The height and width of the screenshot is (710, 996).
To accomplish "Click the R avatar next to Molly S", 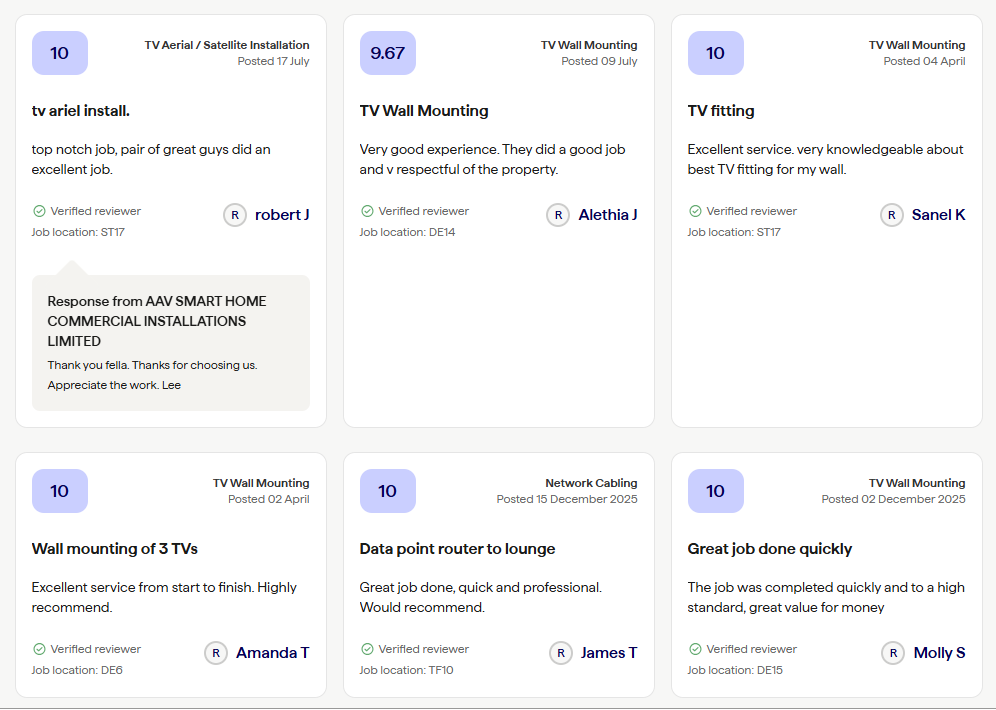I will (892, 653).
